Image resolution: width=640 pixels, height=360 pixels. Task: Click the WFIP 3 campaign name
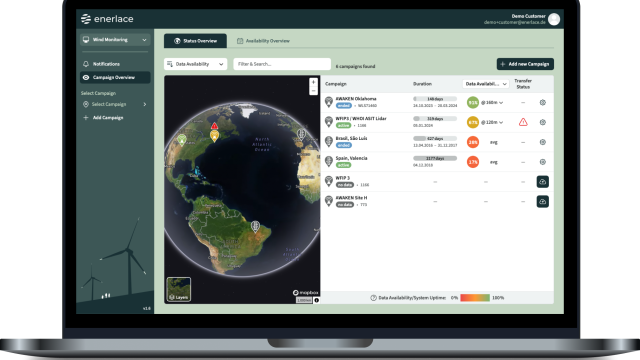tap(342, 178)
